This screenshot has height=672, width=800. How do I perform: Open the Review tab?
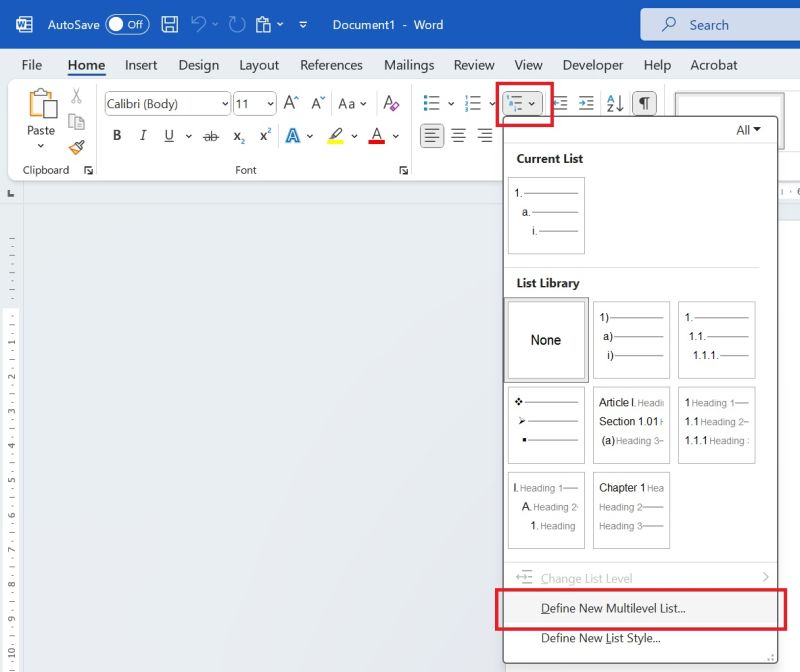(473, 65)
